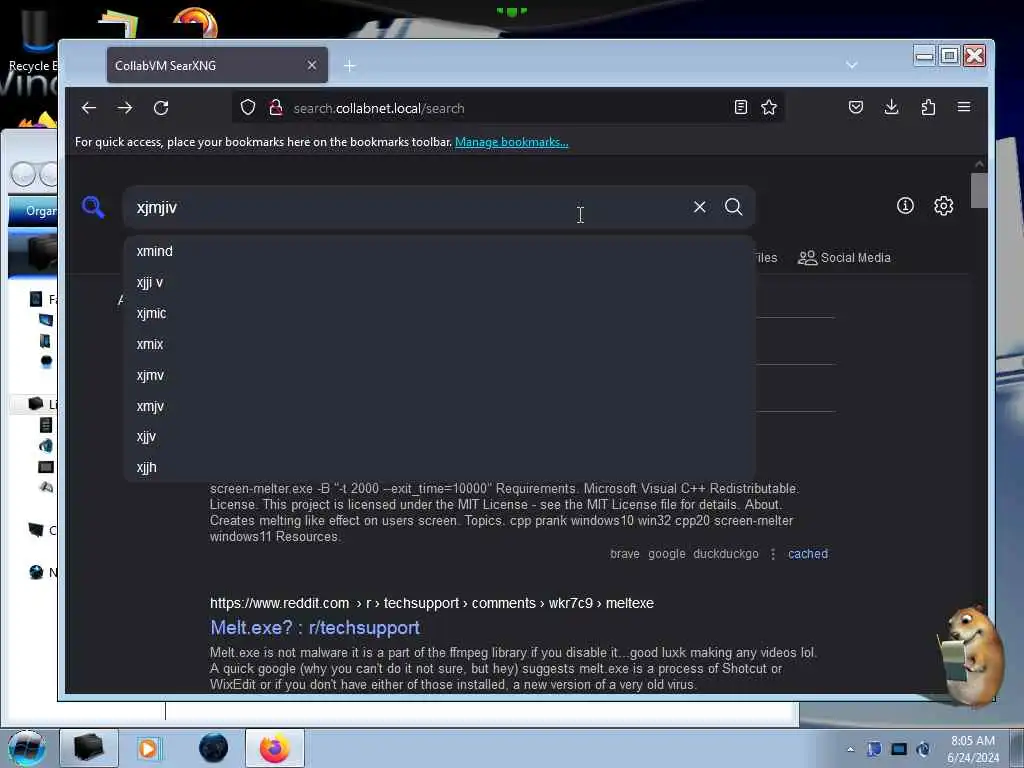Open the SearXNG preferences gear icon
Screen dimensions: 1024x768
(943, 206)
